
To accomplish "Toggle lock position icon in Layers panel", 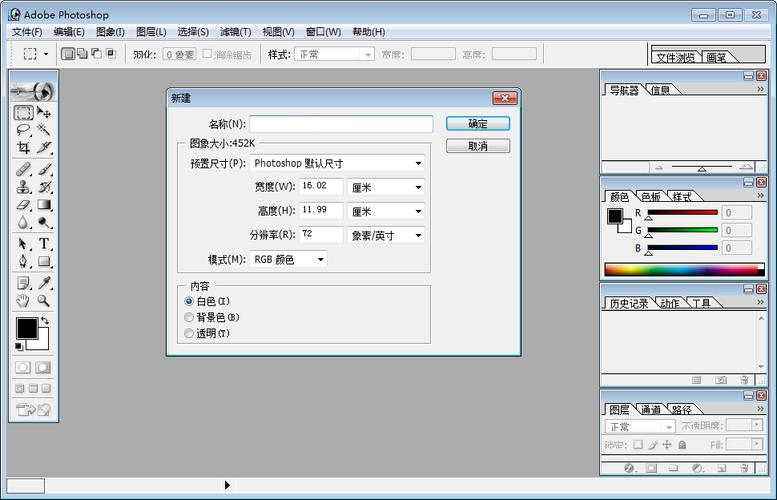I will [667, 445].
